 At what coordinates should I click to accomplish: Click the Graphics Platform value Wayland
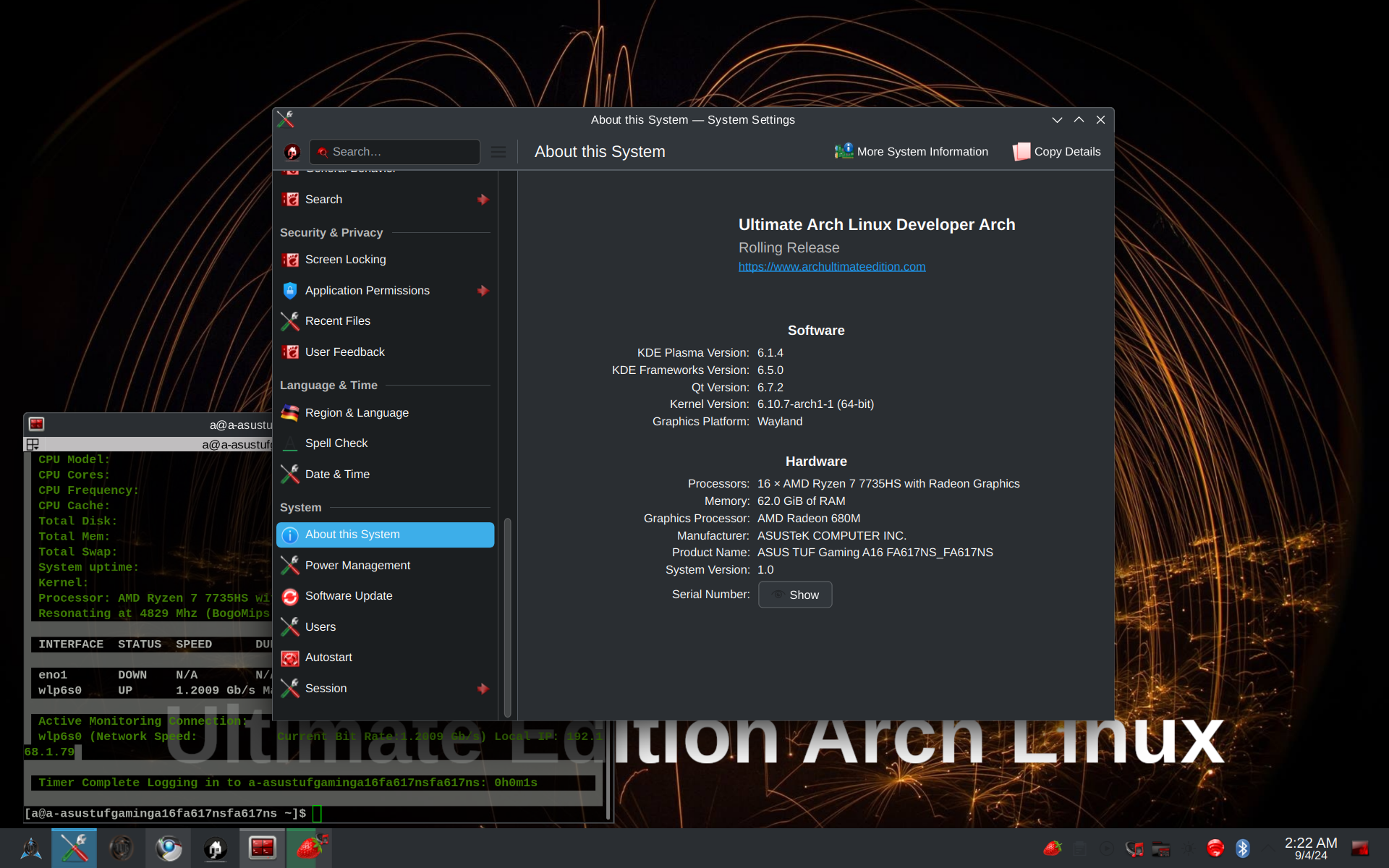(x=780, y=422)
